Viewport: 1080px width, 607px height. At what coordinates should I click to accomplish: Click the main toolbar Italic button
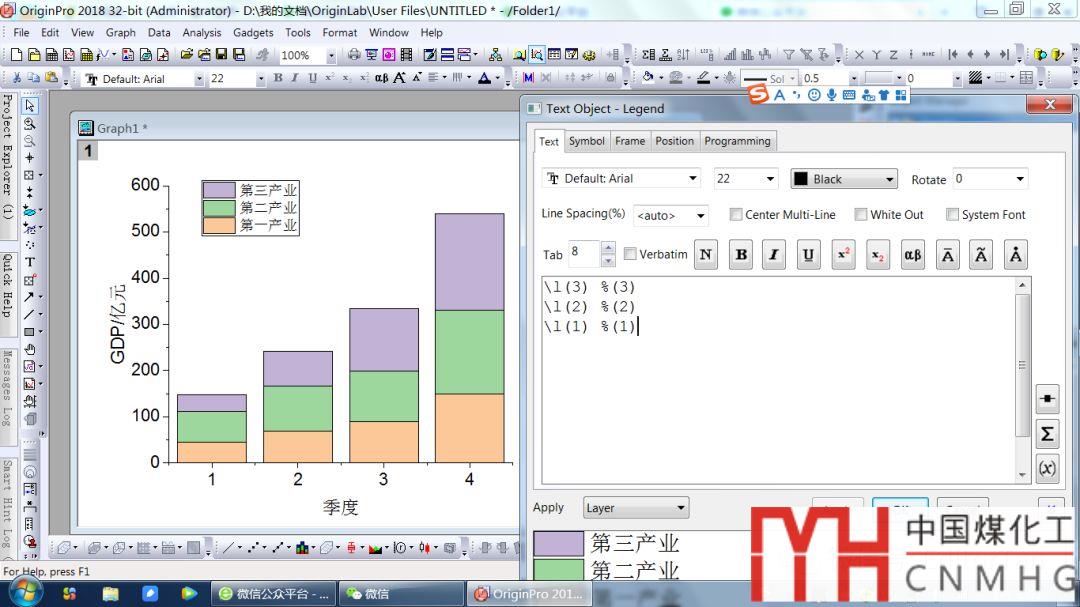[295, 78]
